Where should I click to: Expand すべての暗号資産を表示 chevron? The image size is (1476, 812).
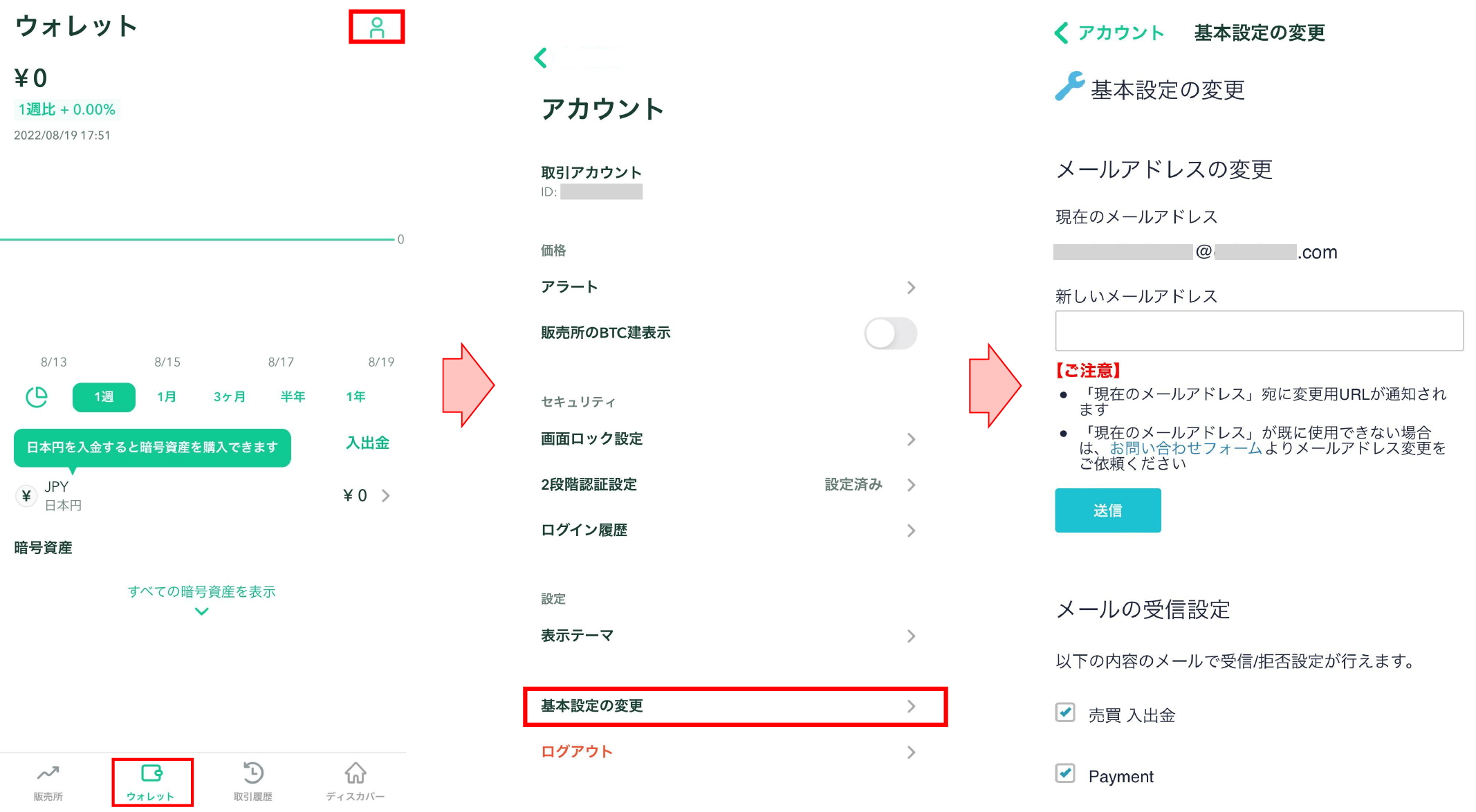tap(201, 611)
